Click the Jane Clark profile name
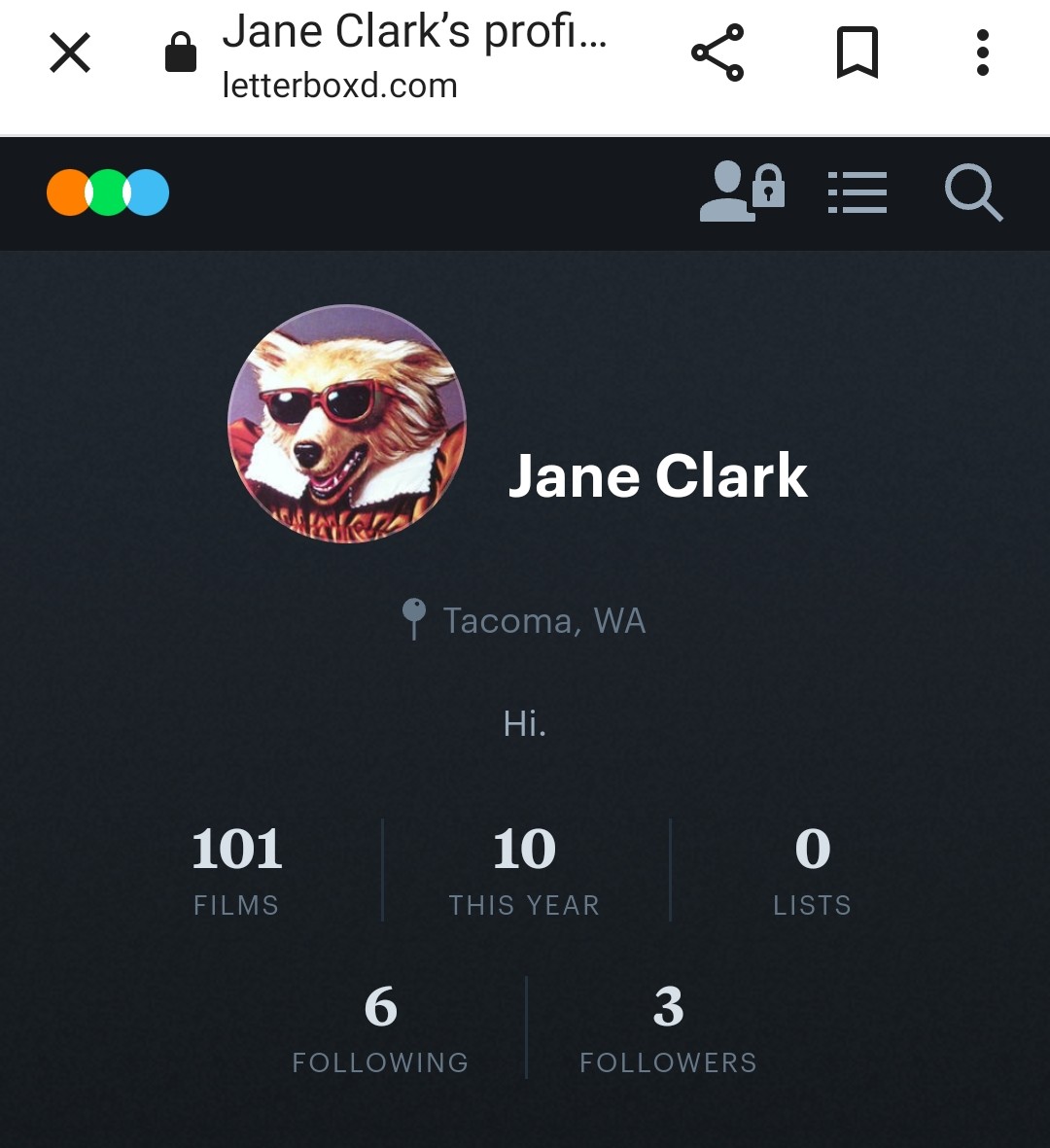1050x1148 pixels. [x=657, y=476]
